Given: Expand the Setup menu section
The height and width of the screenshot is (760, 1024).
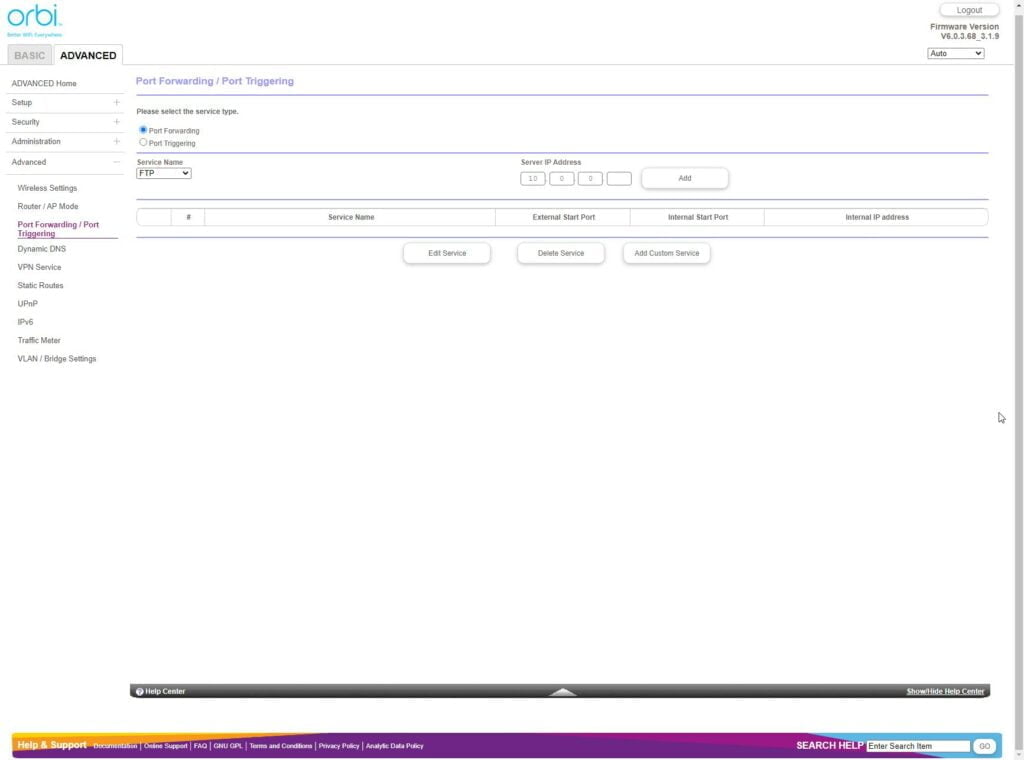Looking at the screenshot, I should (x=116, y=102).
